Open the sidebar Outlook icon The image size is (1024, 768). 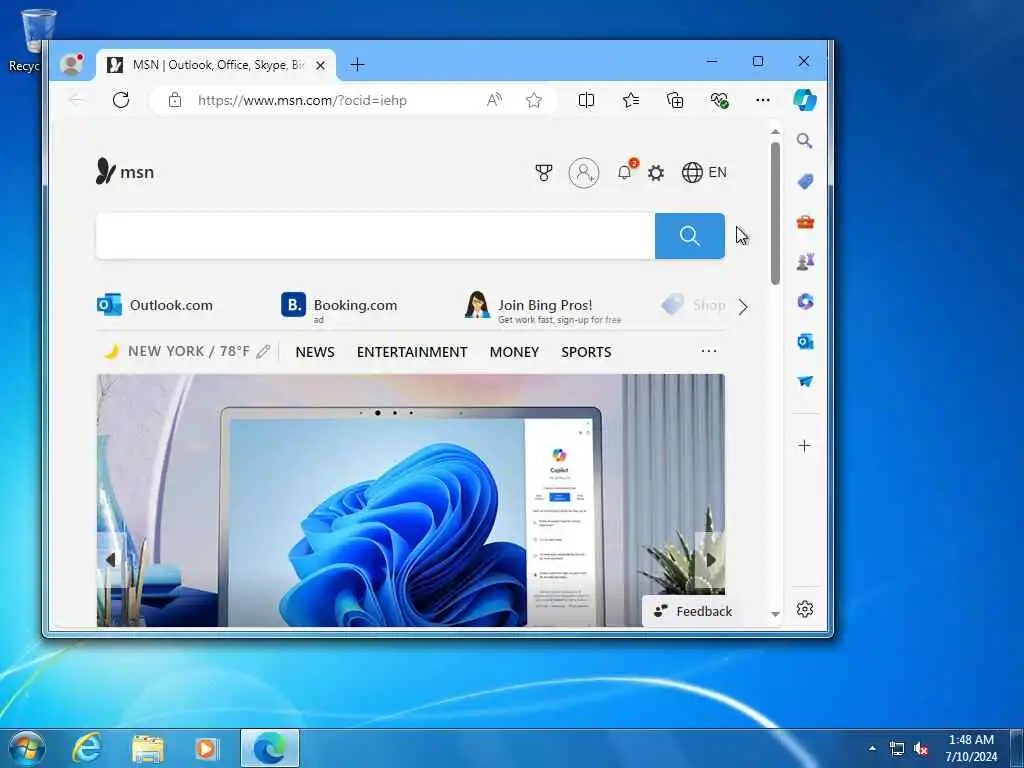click(805, 342)
